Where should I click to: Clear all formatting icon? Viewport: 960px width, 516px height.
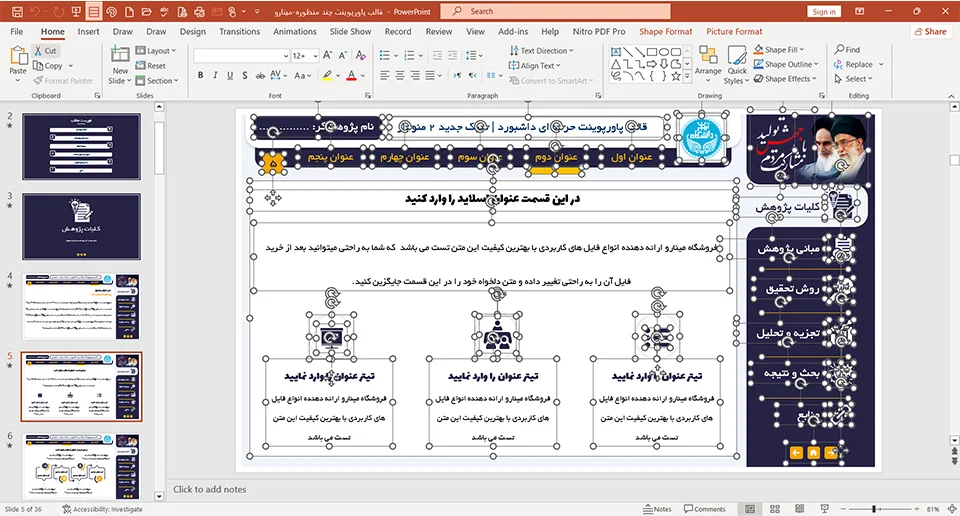361,56
